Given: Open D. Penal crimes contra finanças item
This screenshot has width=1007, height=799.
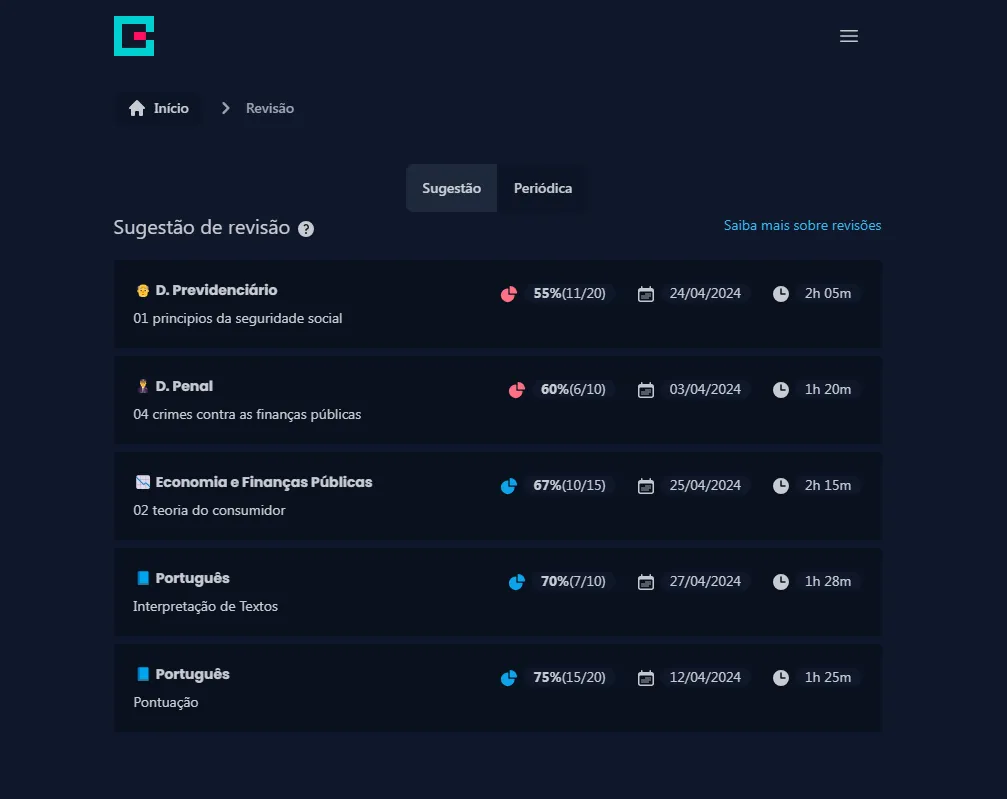Looking at the screenshot, I should (x=498, y=400).
